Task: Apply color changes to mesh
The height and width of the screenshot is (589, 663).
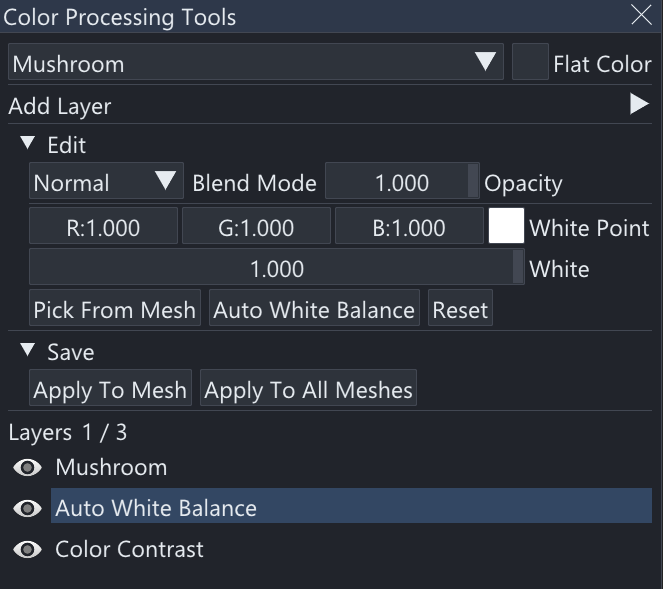Action: 110,389
